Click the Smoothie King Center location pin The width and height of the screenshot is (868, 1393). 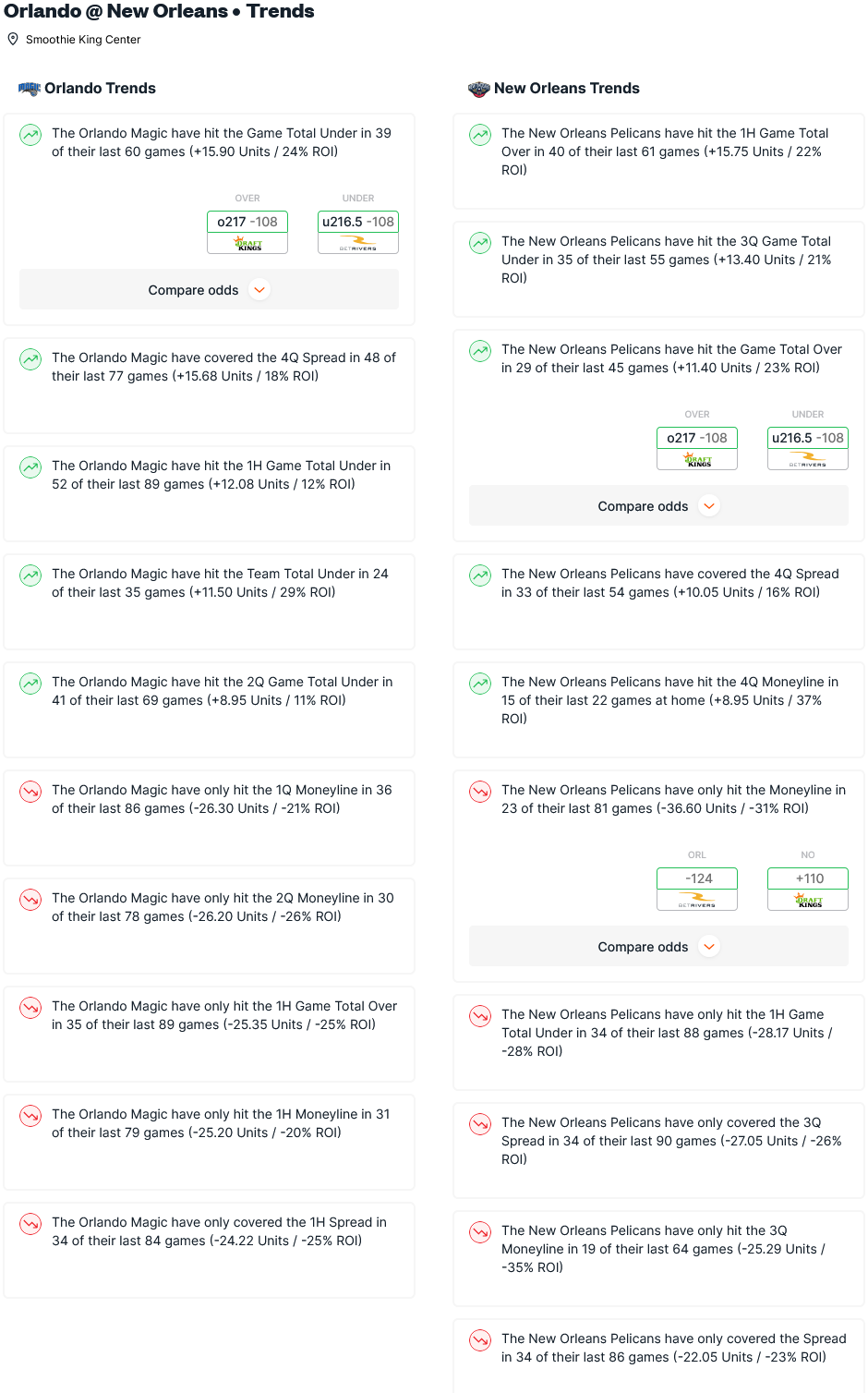13,40
